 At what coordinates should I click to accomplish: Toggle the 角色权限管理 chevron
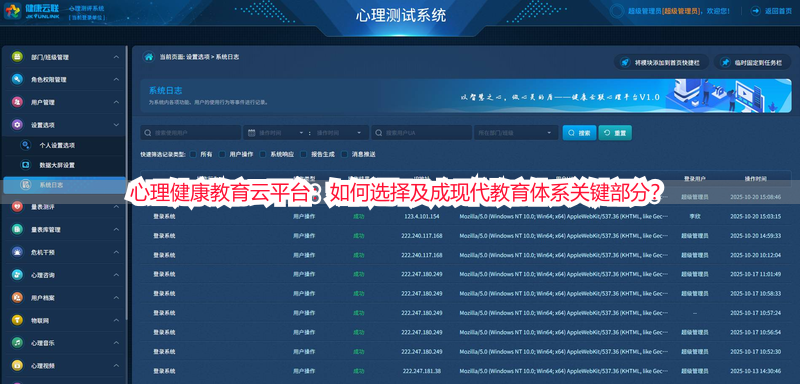116,80
